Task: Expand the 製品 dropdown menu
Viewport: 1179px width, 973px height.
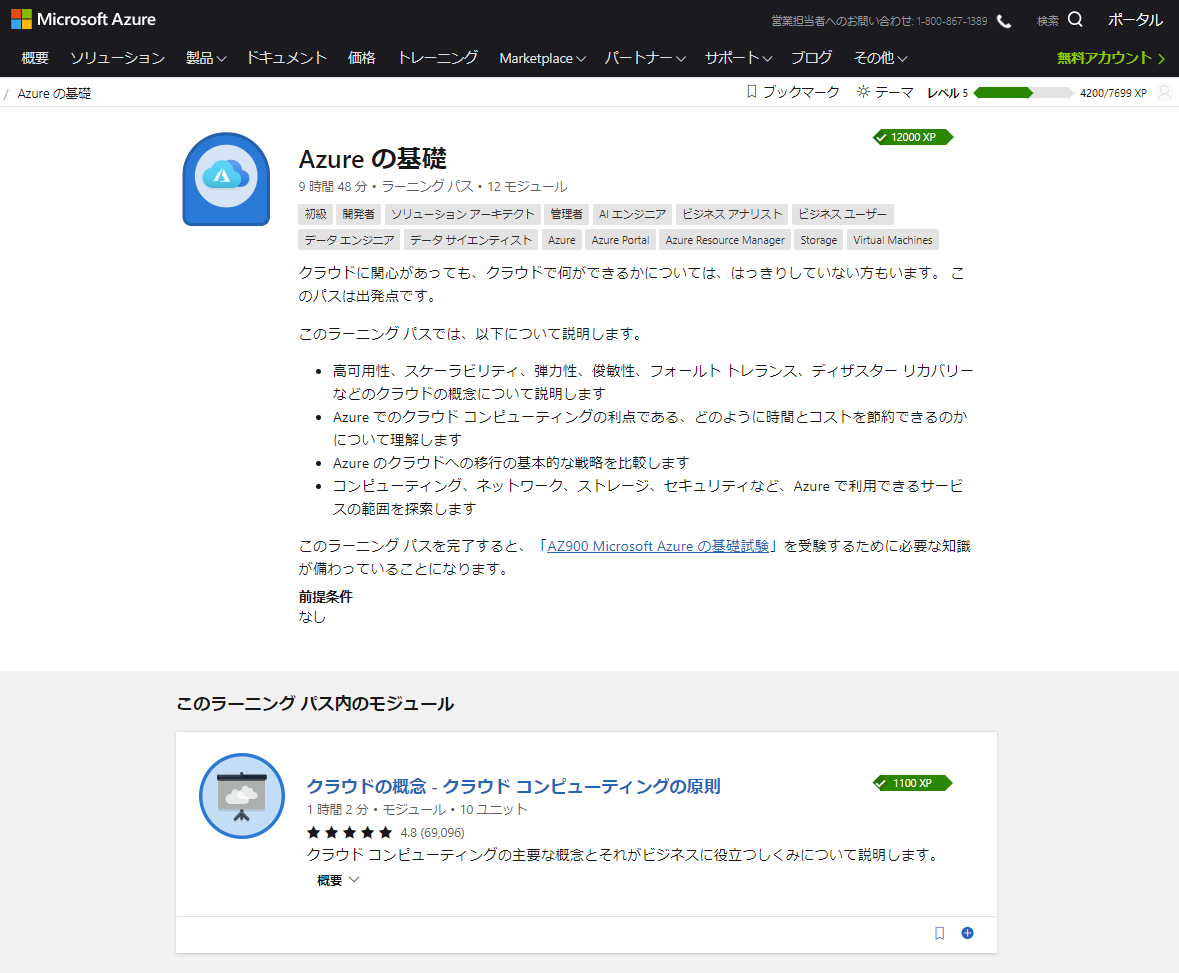Action: pyautogui.click(x=206, y=58)
